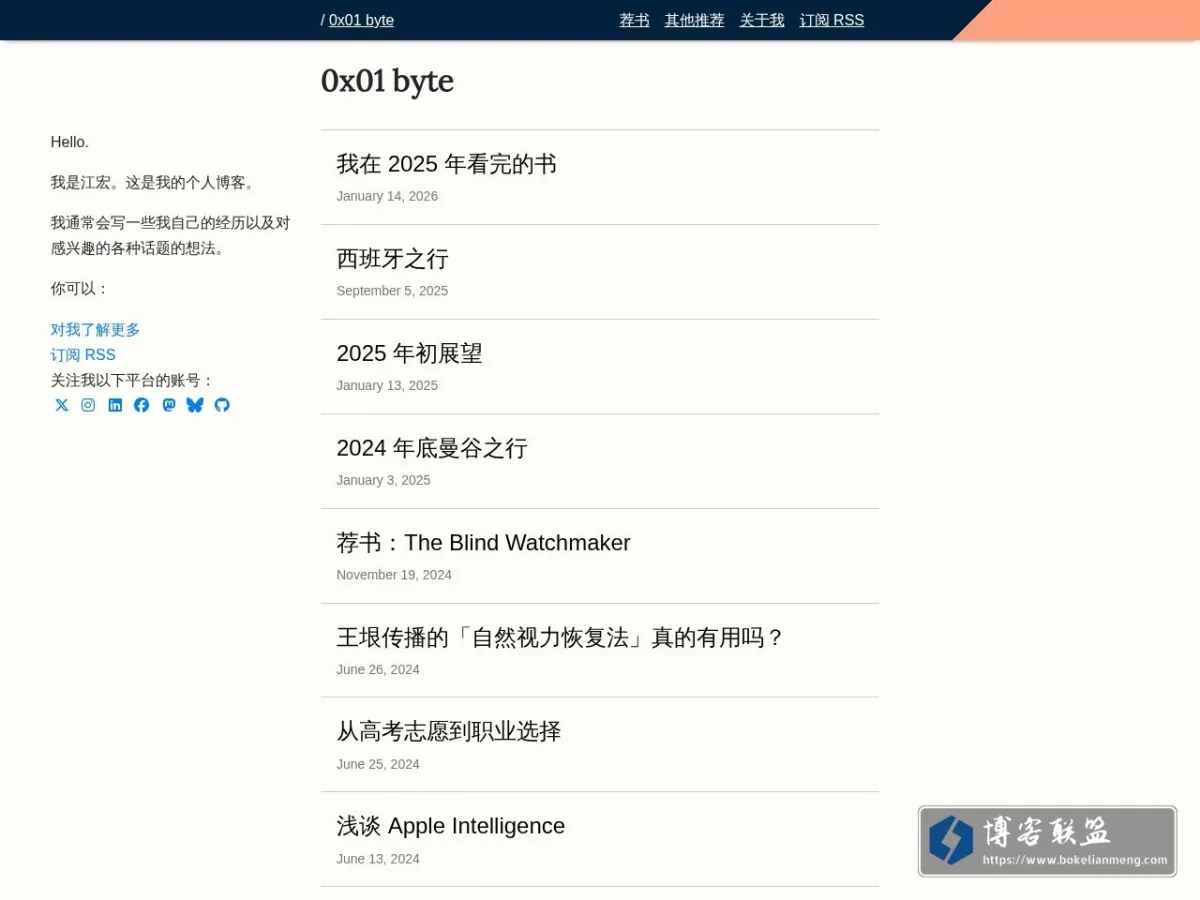Open the Instagram profile icon
Screen dimensions: 1200x900
point(88,405)
